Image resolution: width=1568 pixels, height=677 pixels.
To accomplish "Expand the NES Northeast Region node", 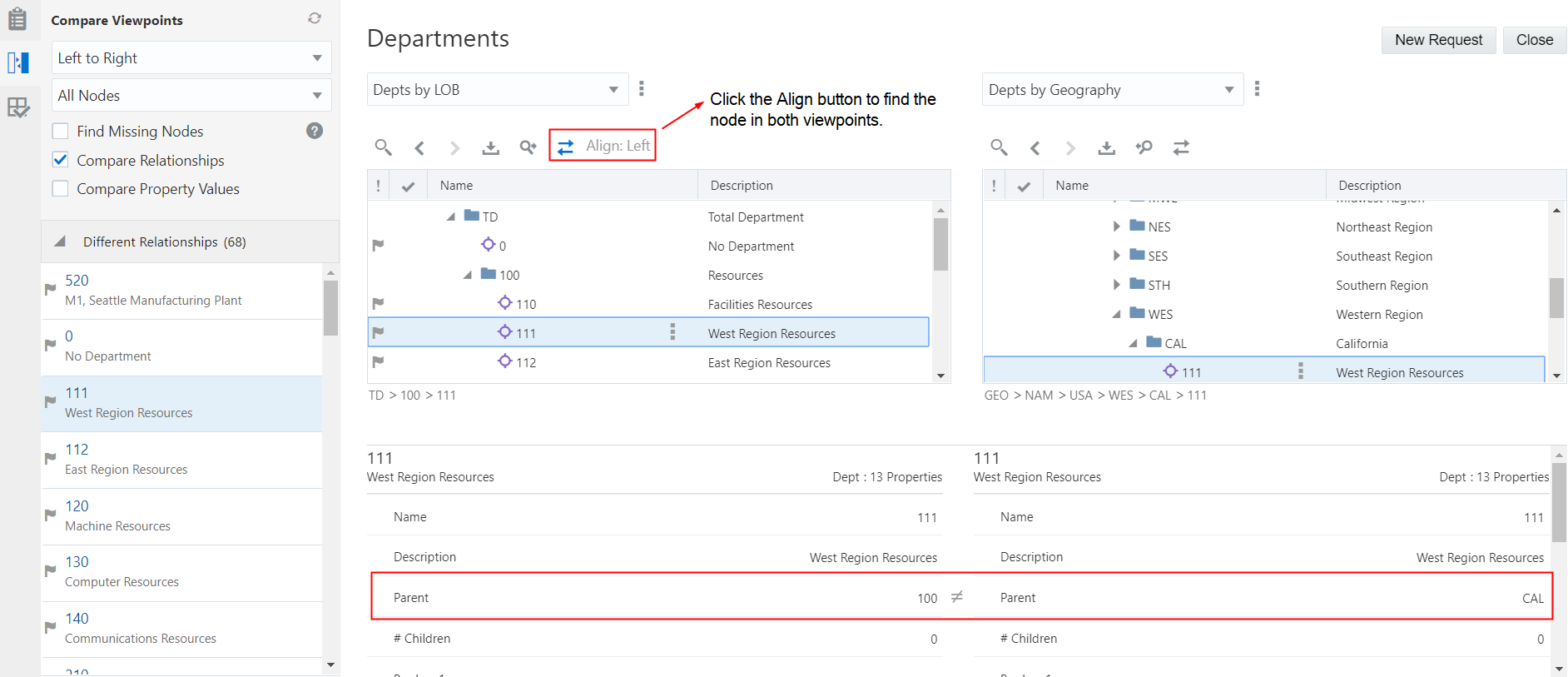I will click(x=1117, y=226).
